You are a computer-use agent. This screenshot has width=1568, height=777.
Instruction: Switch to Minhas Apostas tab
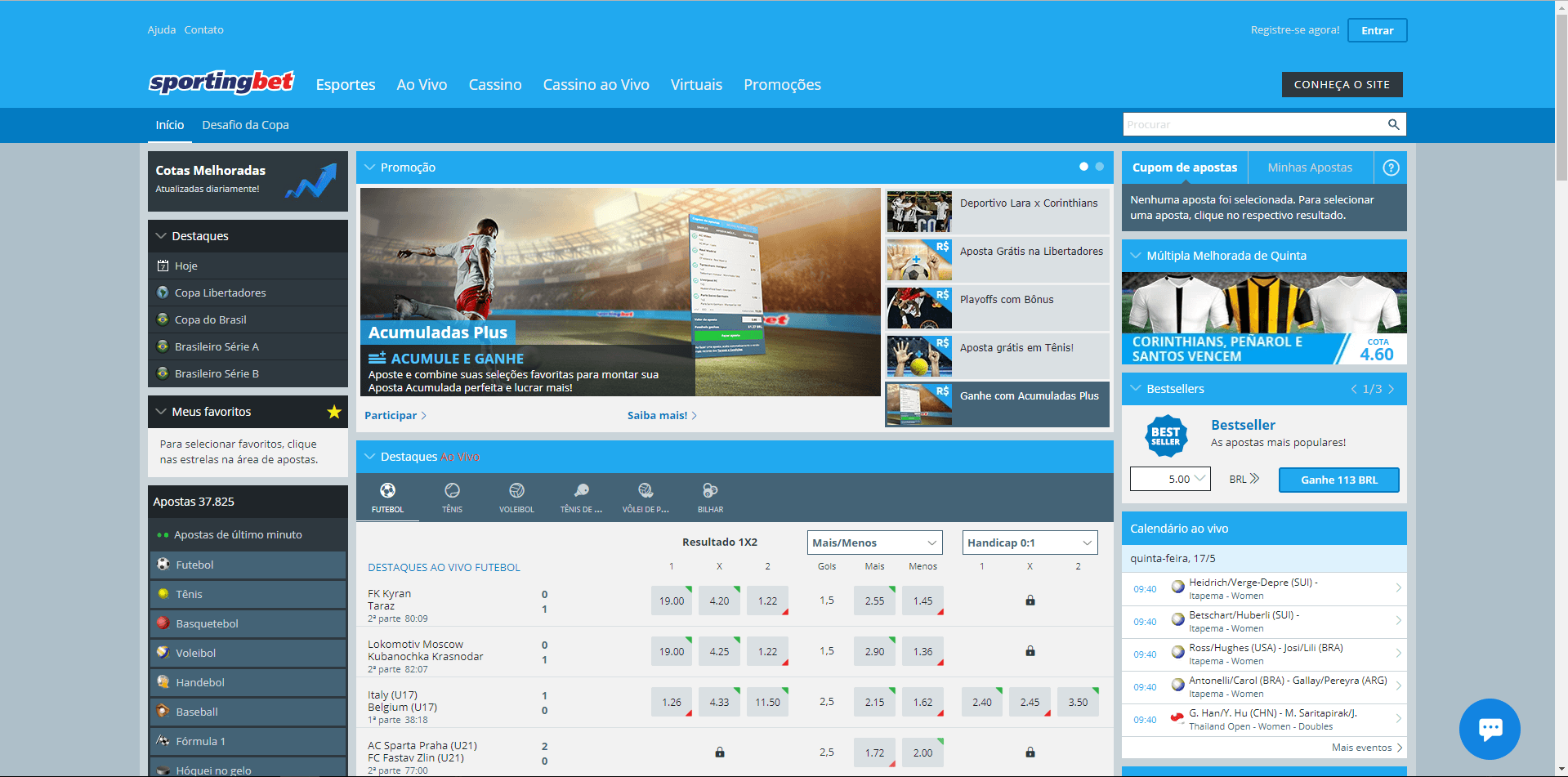click(x=1310, y=167)
